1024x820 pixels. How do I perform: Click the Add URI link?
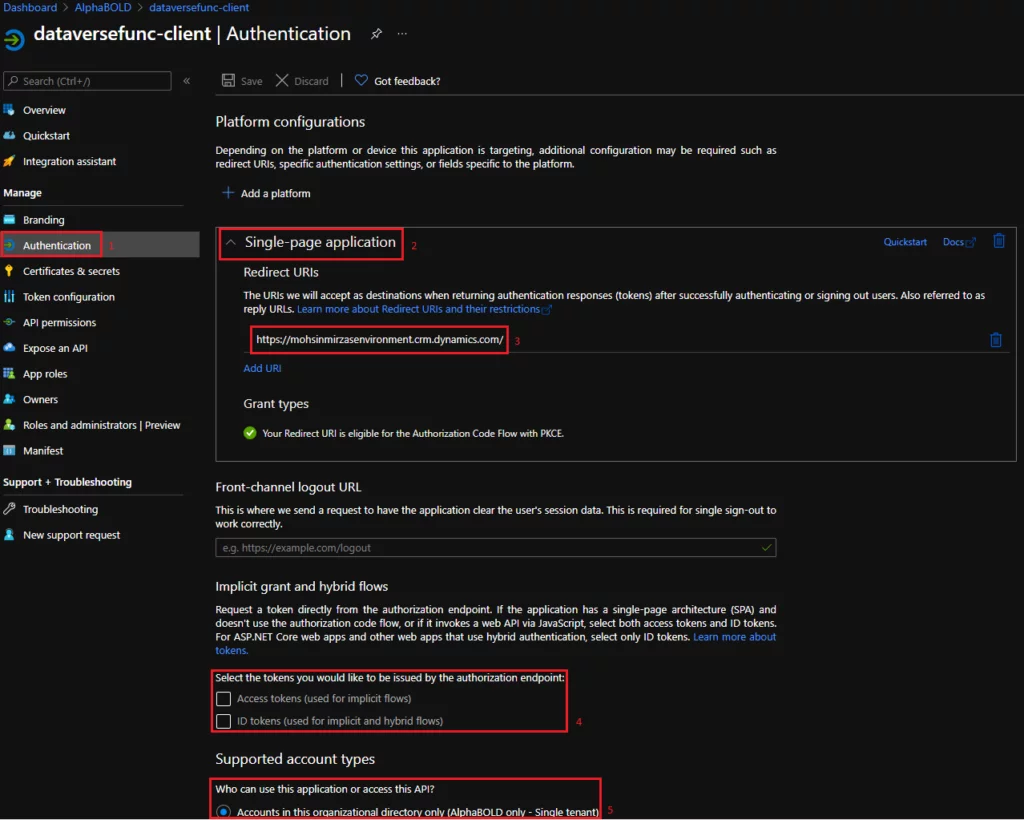click(263, 368)
